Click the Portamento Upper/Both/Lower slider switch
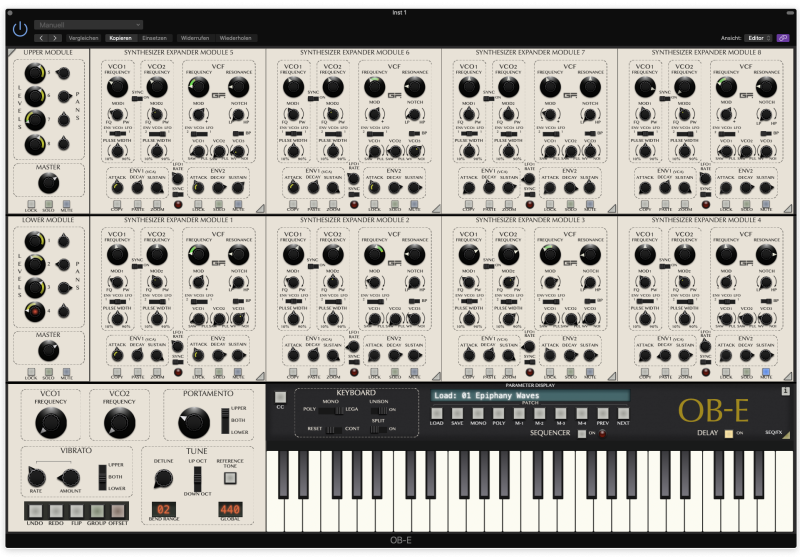800x560 pixels. click(x=225, y=420)
